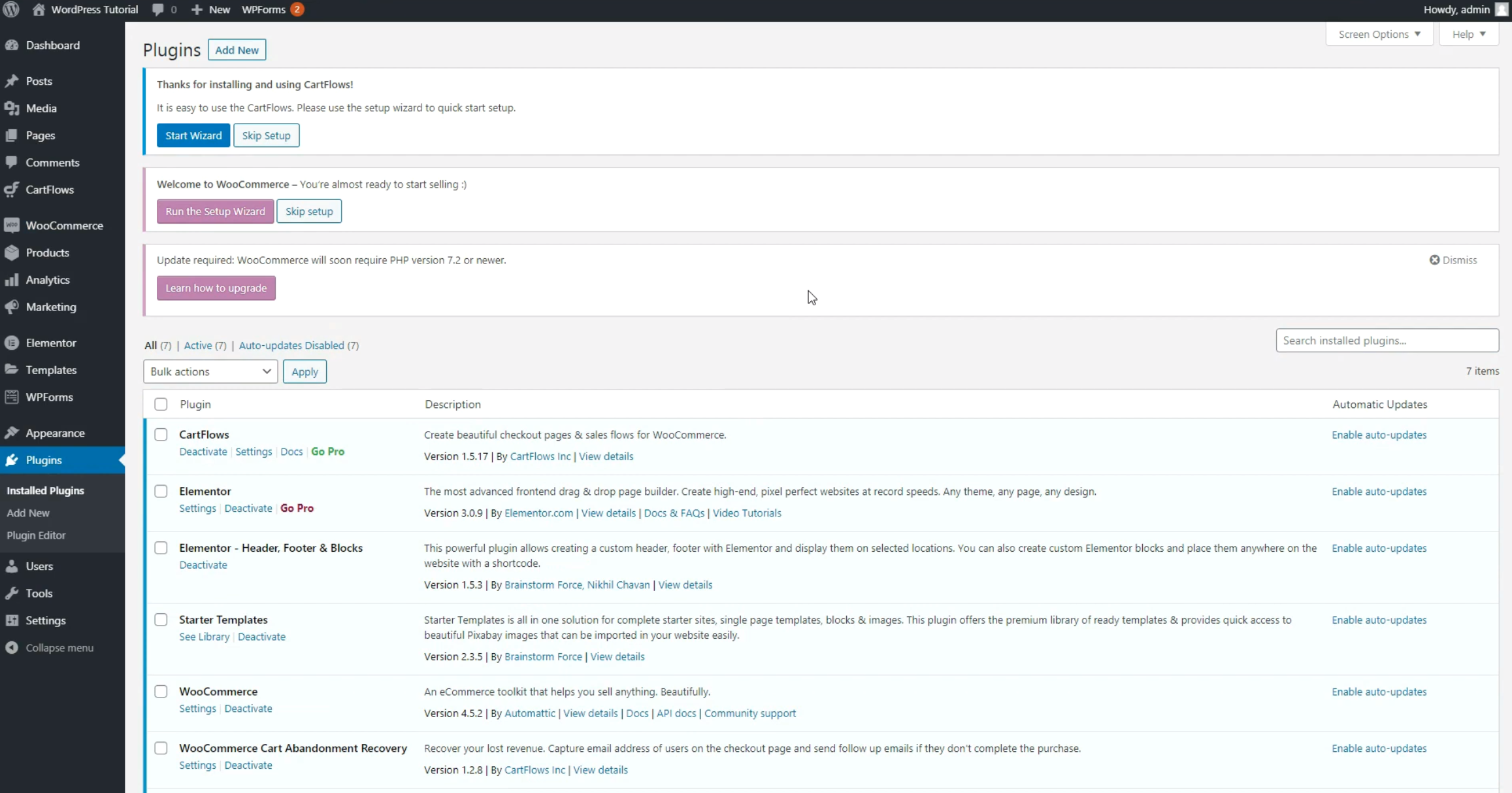Skip the CartFlows setup
The height and width of the screenshot is (793, 1512).
pyautogui.click(x=266, y=135)
